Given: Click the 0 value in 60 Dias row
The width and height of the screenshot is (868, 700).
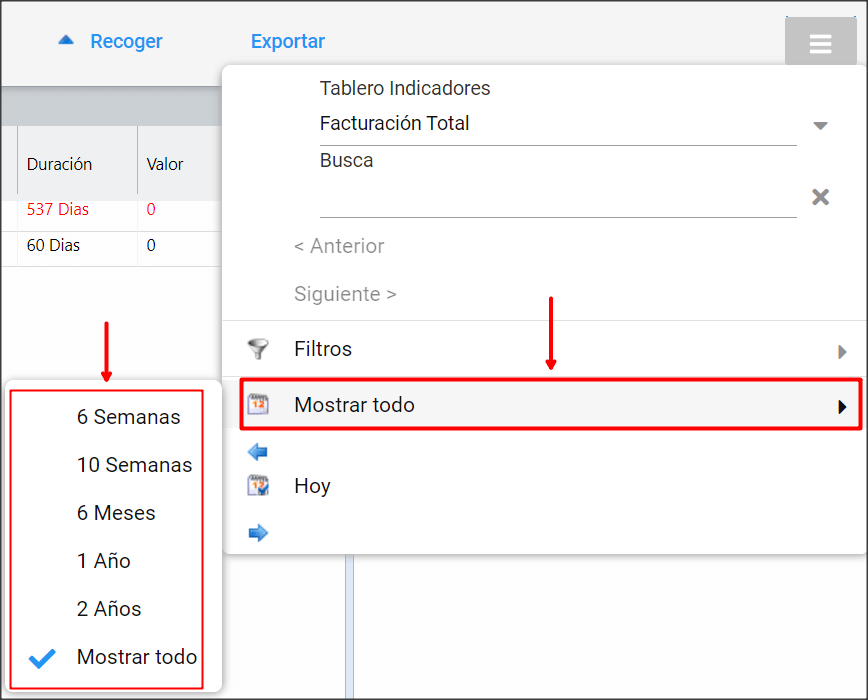Looking at the screenshot, I should pyautogui.click(x=151, y=245).
